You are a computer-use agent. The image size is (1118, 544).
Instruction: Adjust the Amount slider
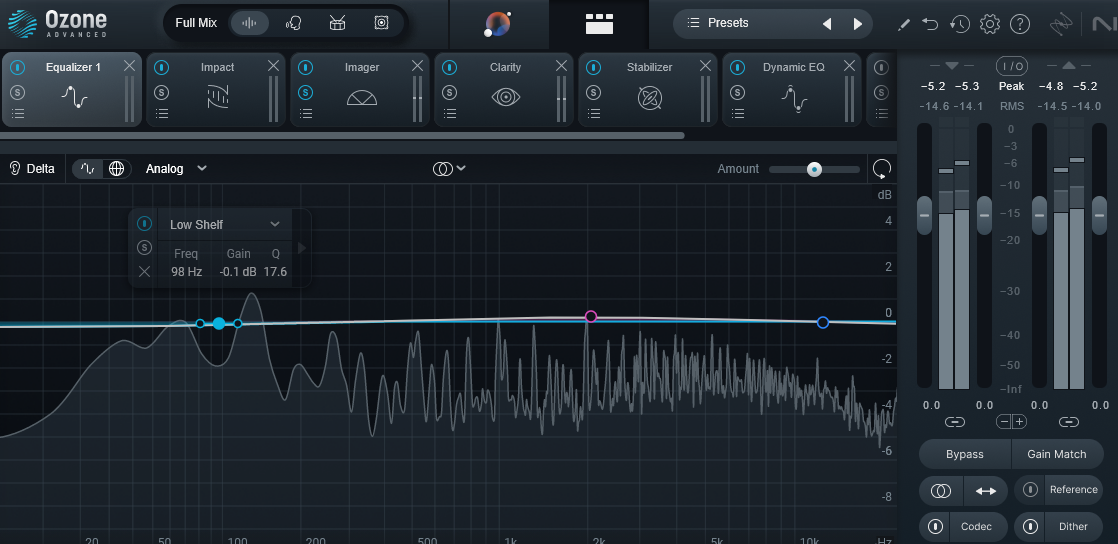point(814,169)
